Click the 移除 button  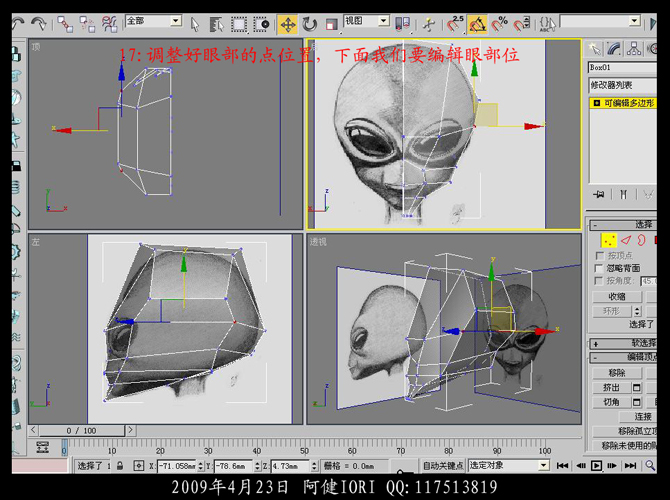click(616, 373)
